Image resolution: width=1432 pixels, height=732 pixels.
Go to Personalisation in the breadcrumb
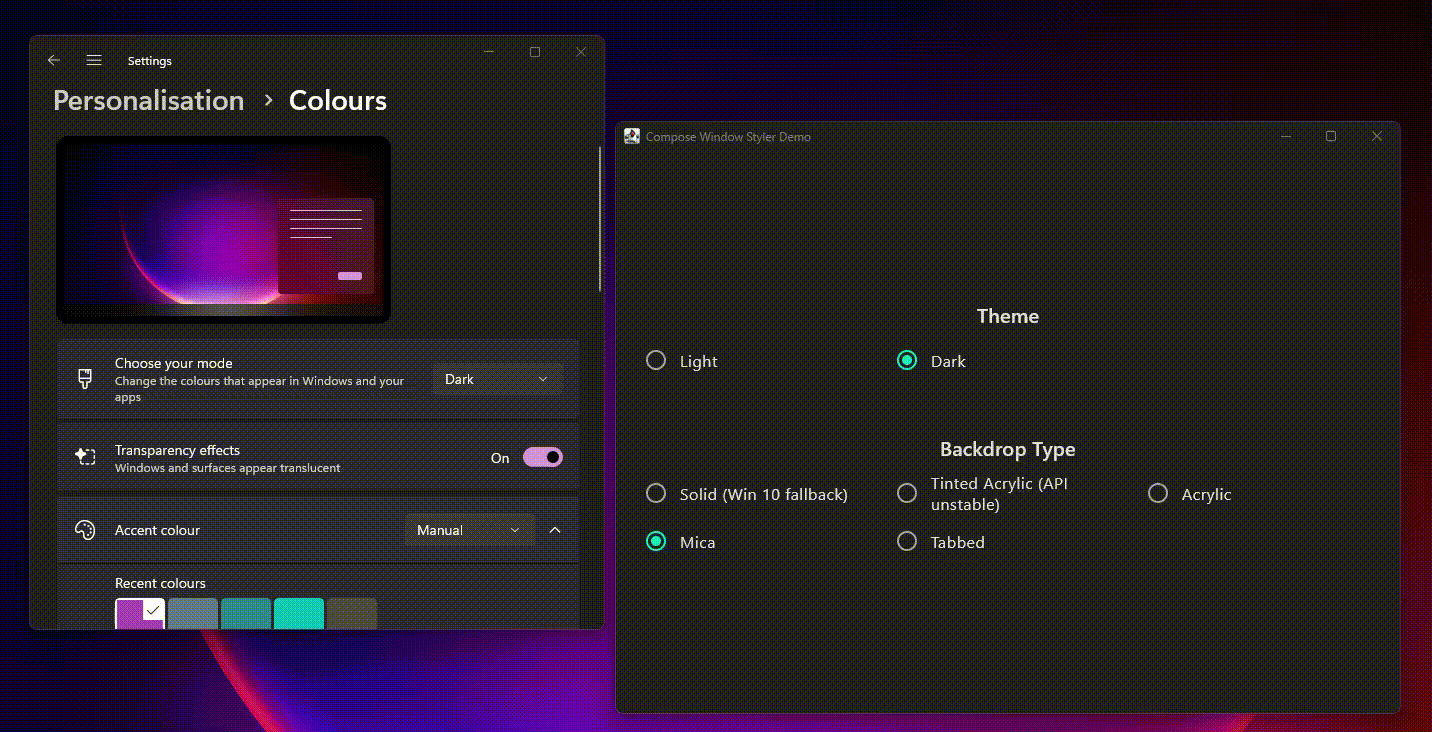click(148, 101)
